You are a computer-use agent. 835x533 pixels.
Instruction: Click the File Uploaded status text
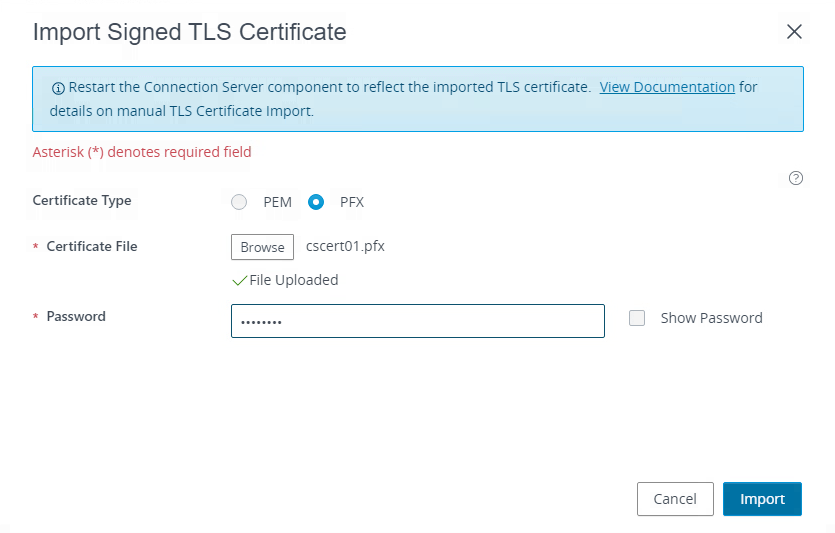[293, 280]
